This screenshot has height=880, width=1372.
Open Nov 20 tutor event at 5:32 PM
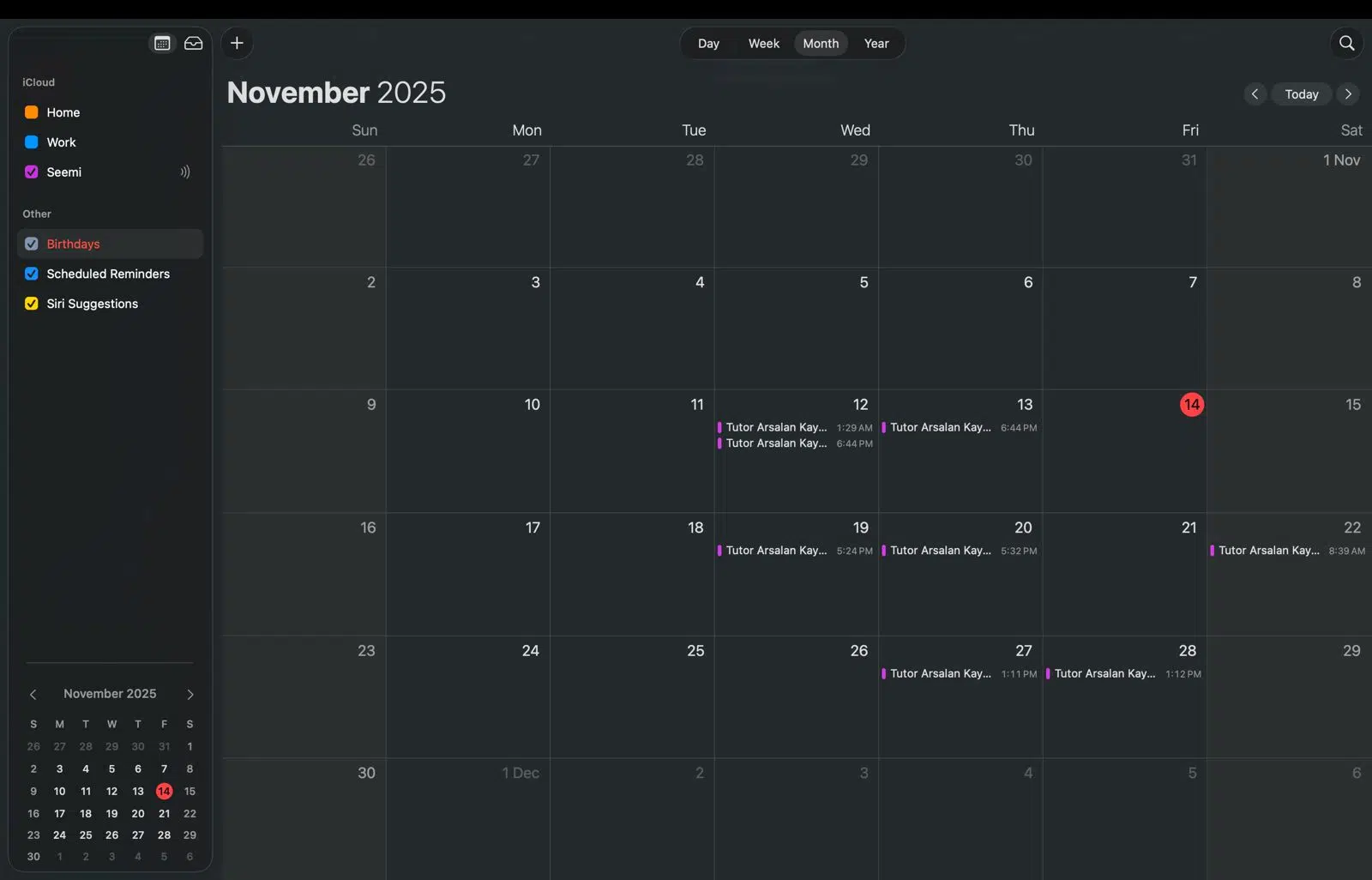pos(960,551)
